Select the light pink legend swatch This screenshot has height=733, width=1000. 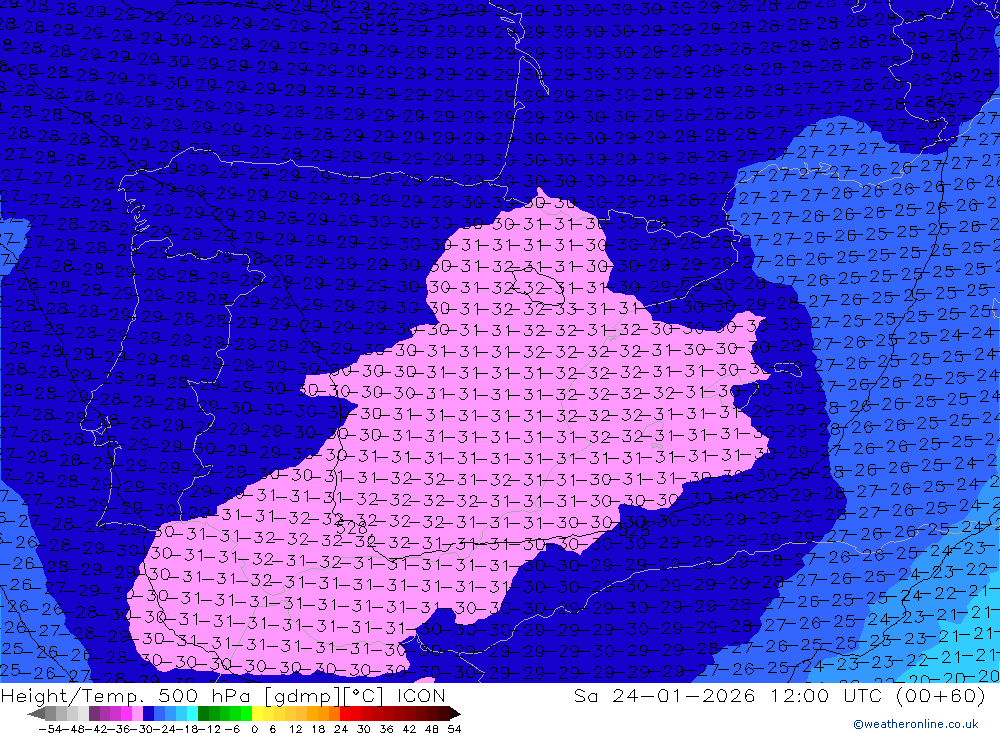click(137, 713)
